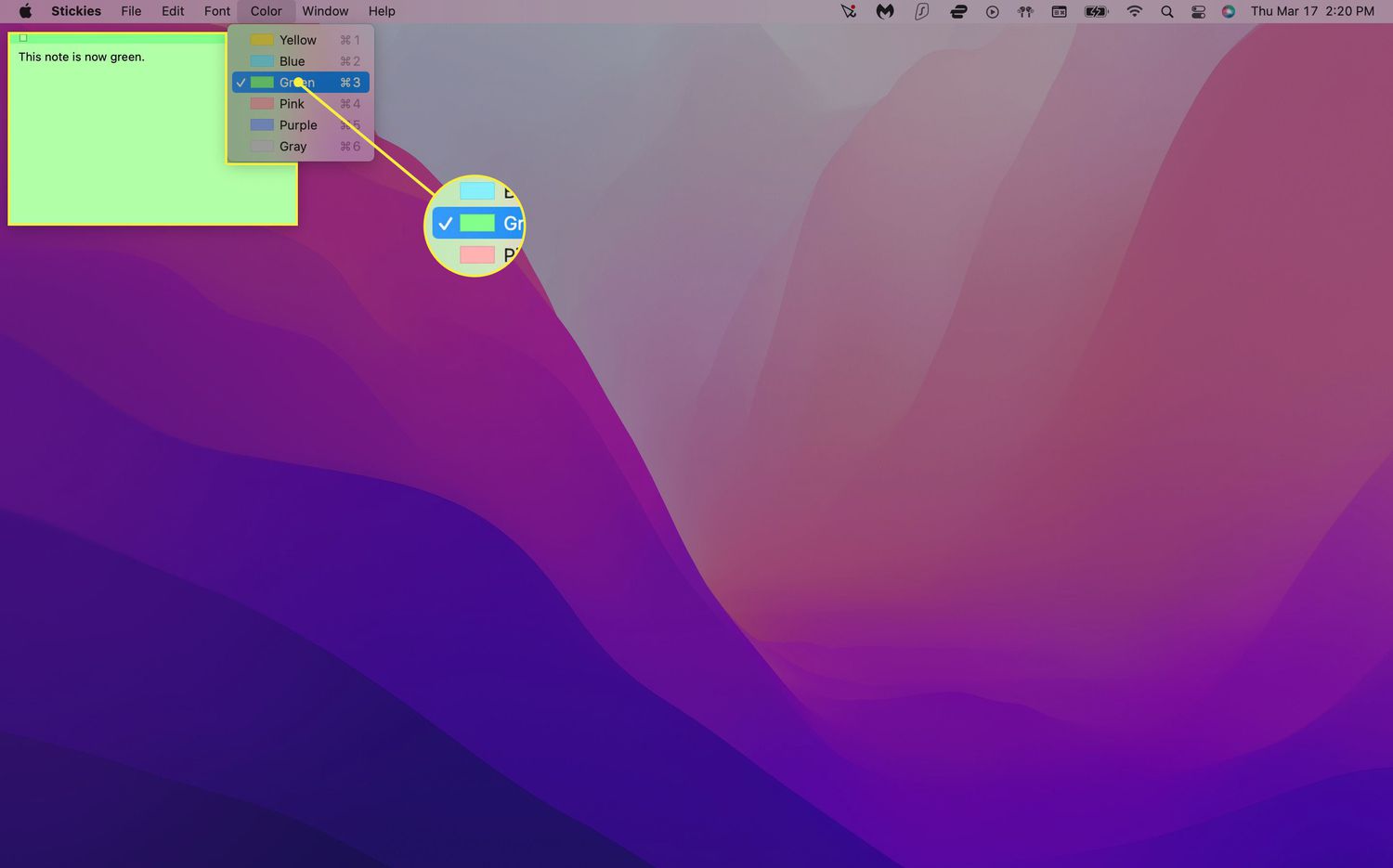
Task: Select Yellow in the Color menu
Action: pyautogui.click(x=298, y=40)
